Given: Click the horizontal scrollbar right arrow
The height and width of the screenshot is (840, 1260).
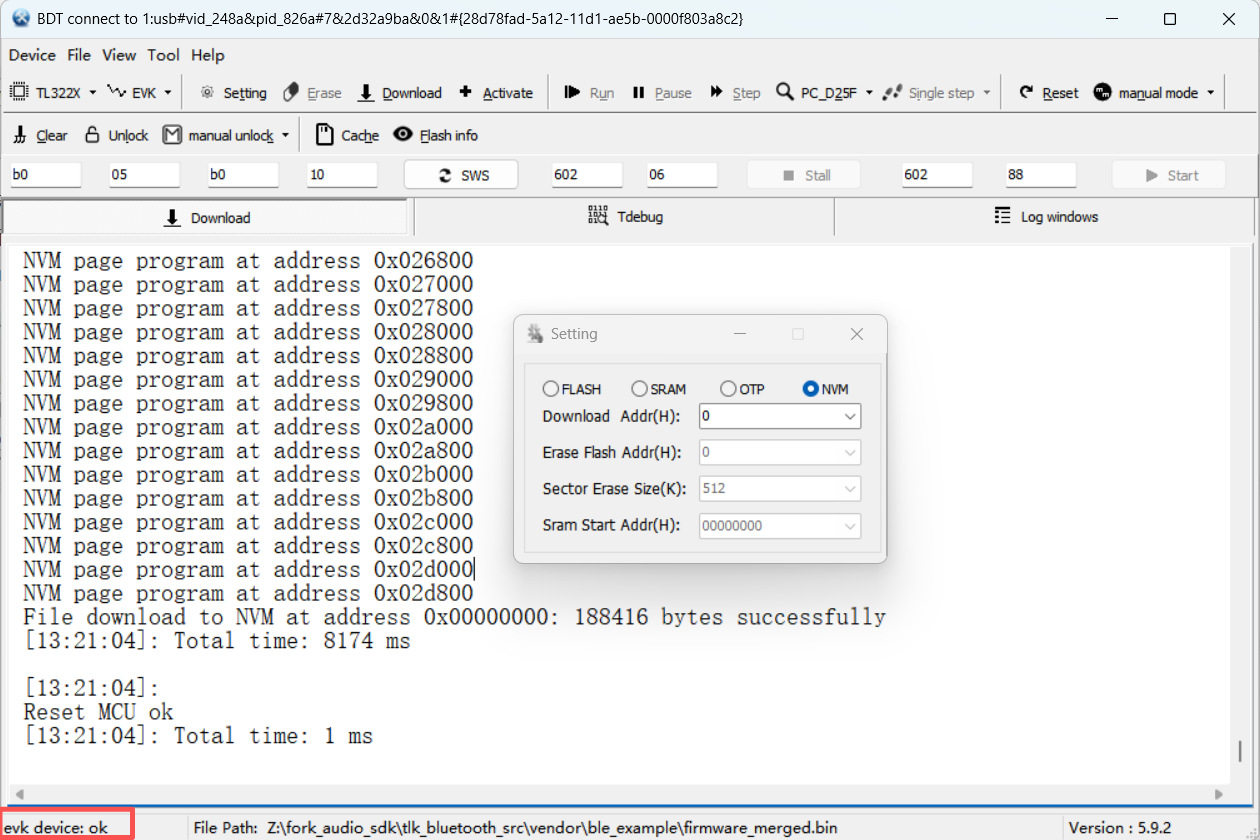Looking at the screenshot, I should pos(1218,795).
